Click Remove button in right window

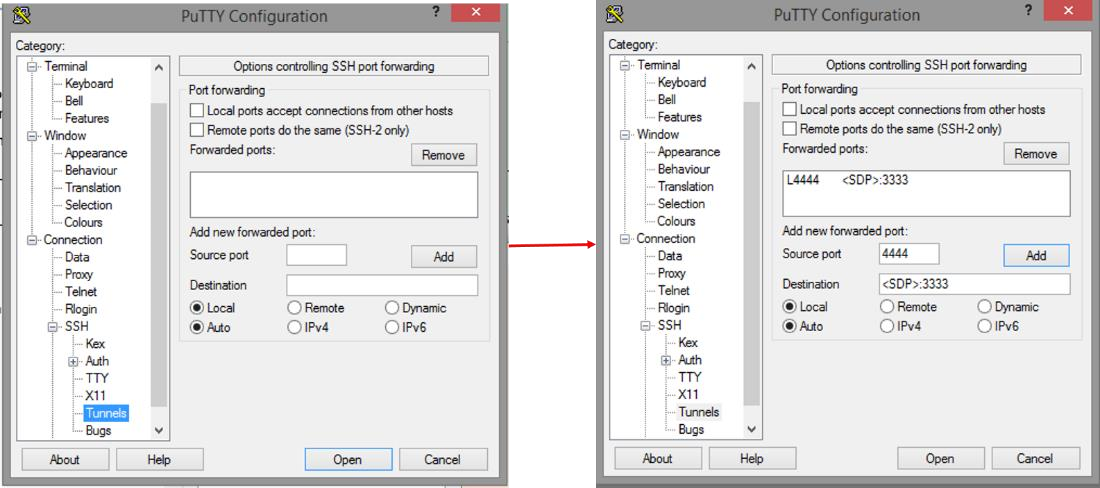[x=1036, y=154]
